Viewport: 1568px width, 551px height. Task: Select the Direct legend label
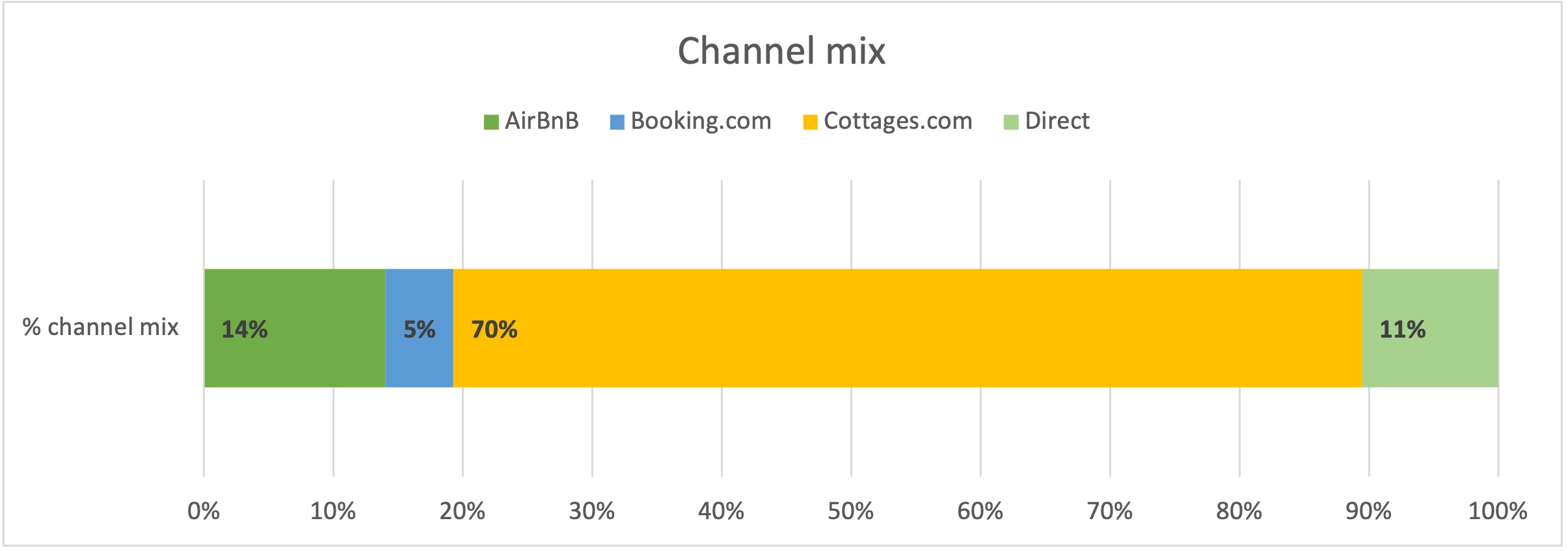pyautogui.click(x=1057, y=121)
